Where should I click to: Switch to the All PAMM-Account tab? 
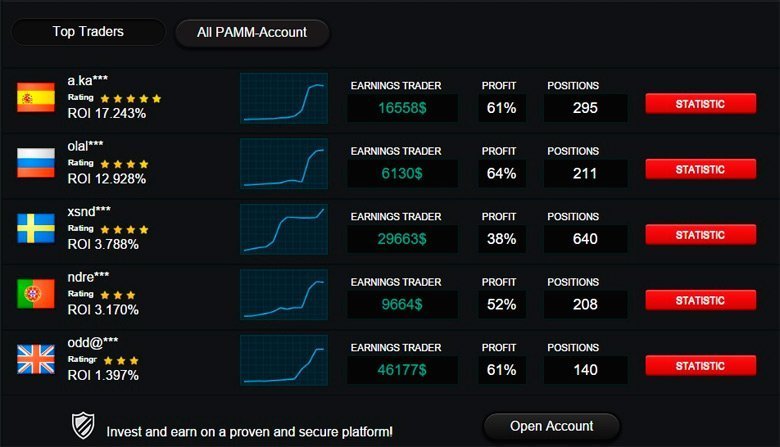(252, 33)
